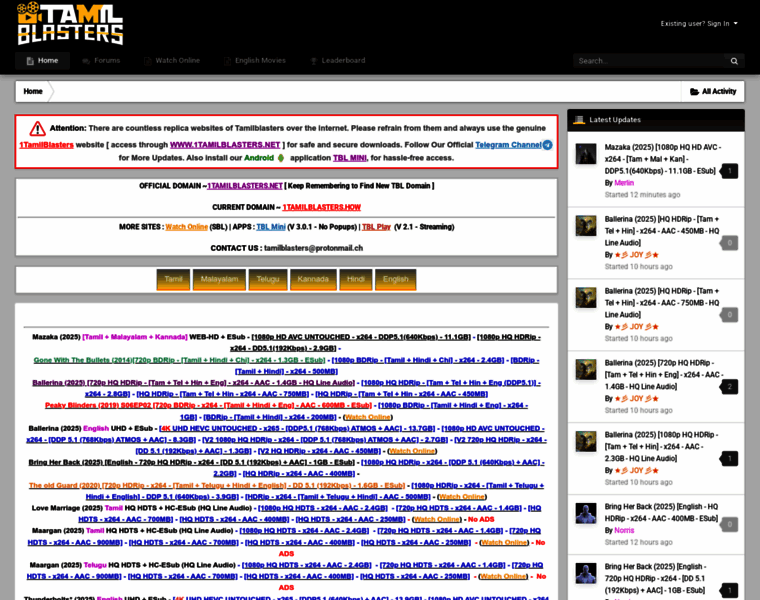Open the English Movies tab

255,61
